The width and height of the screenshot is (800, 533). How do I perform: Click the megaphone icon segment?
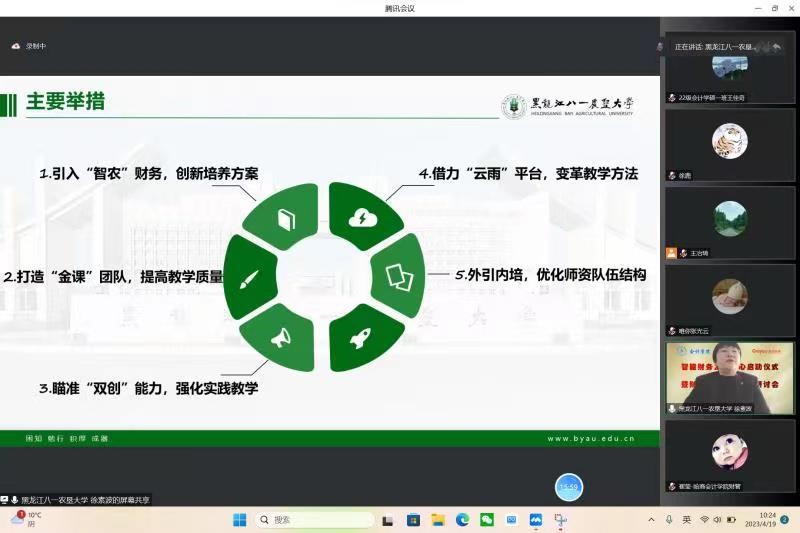pos(281,337)
